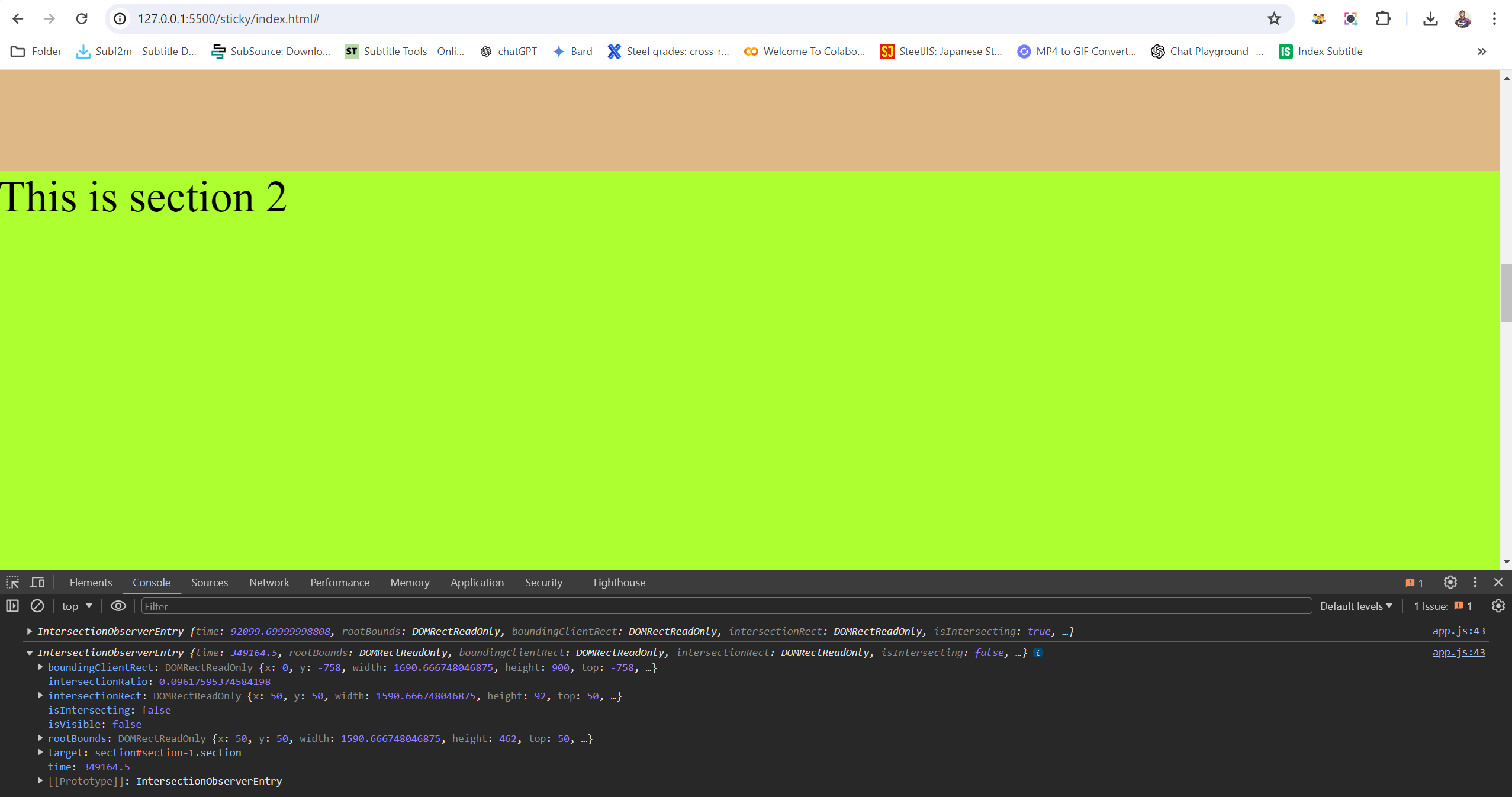Open the Chrome downloads icon
The width and height of the screenshot is (1512, 797).
tap(1430, 19)
